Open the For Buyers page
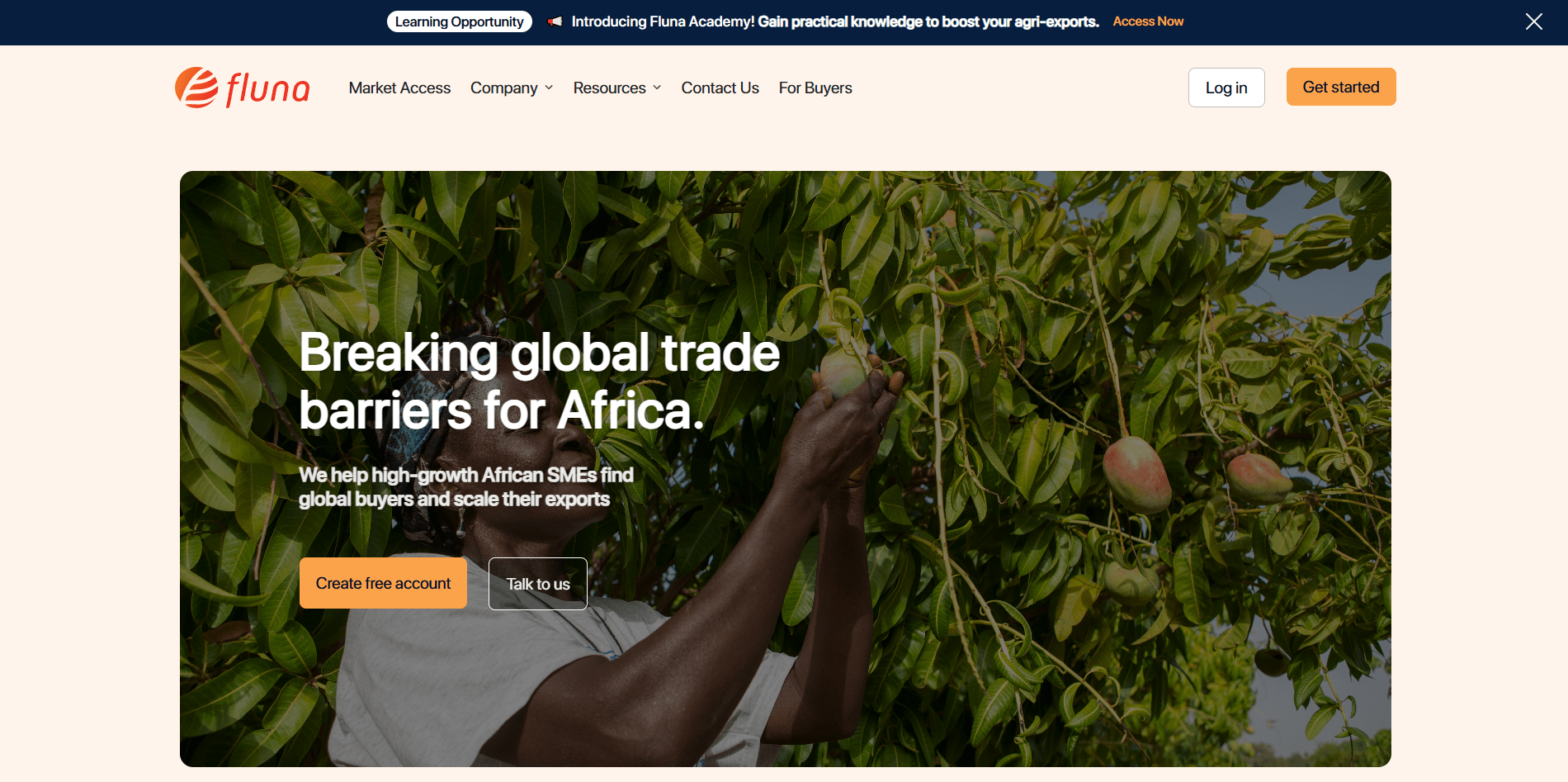Viewport: 1568px width, 782px height. click(815, 88)
